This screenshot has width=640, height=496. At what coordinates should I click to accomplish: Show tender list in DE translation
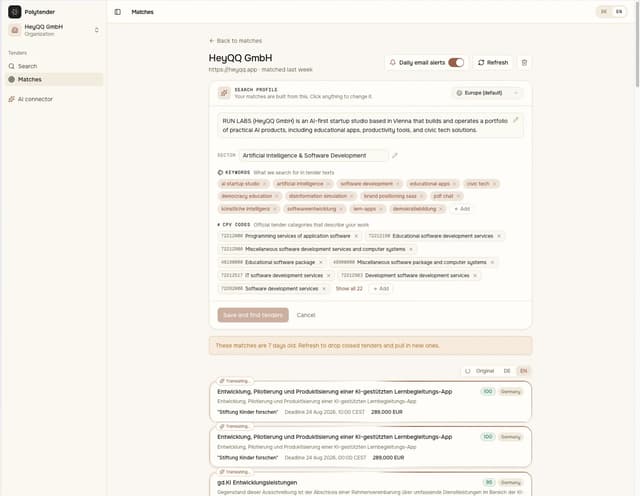coord(507,371)
